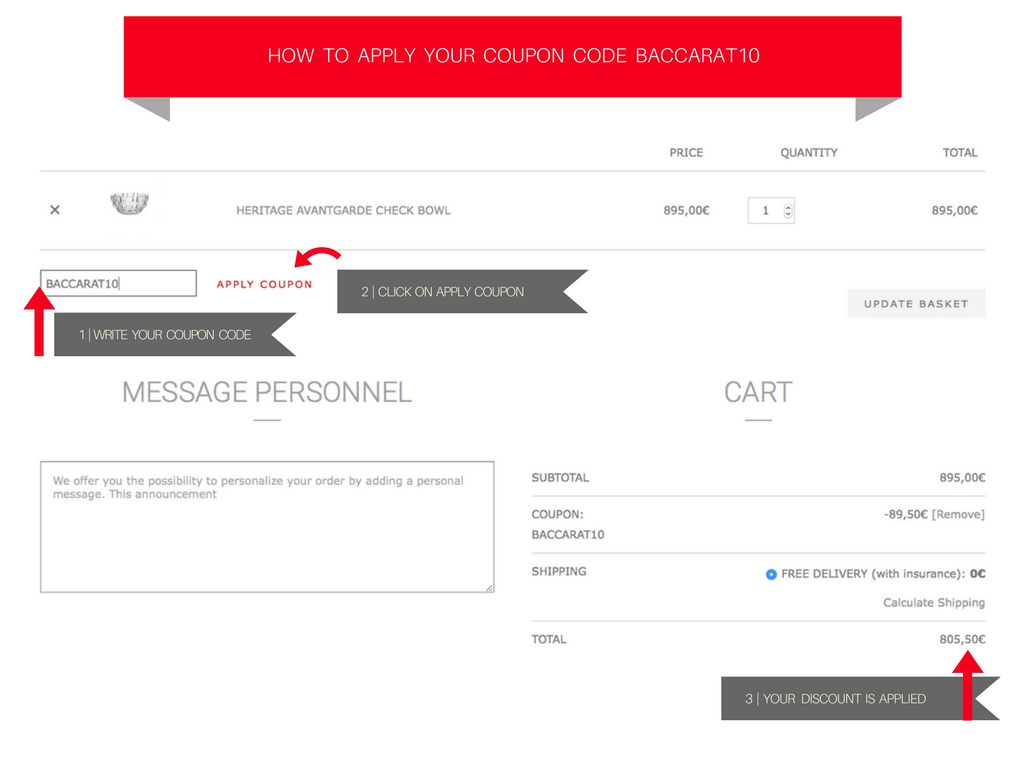Click the 'Your discount is applied' step label
The image size is (1024, 768).
tap(835, 699)
